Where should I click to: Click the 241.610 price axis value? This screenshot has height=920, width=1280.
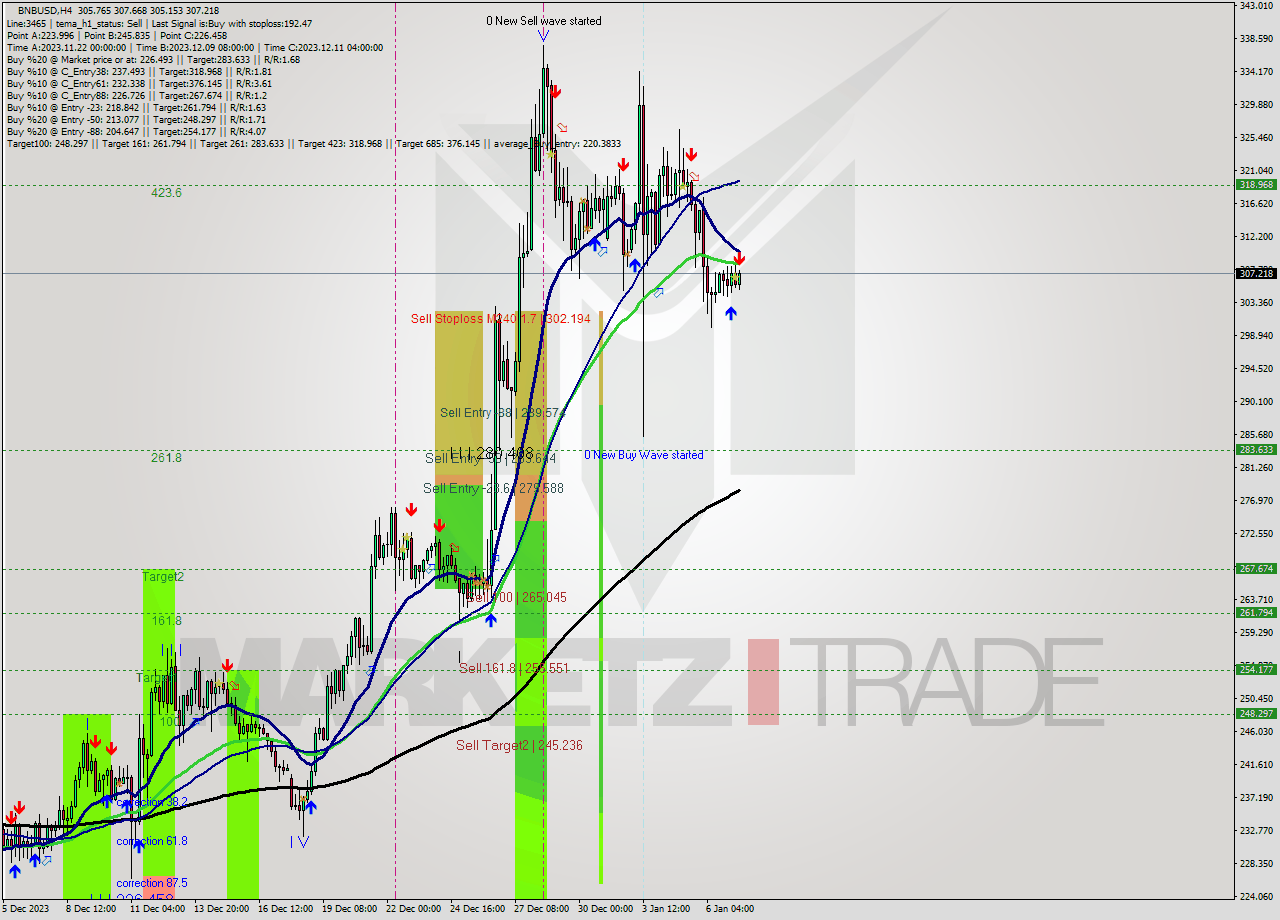tap(1256, 764)
